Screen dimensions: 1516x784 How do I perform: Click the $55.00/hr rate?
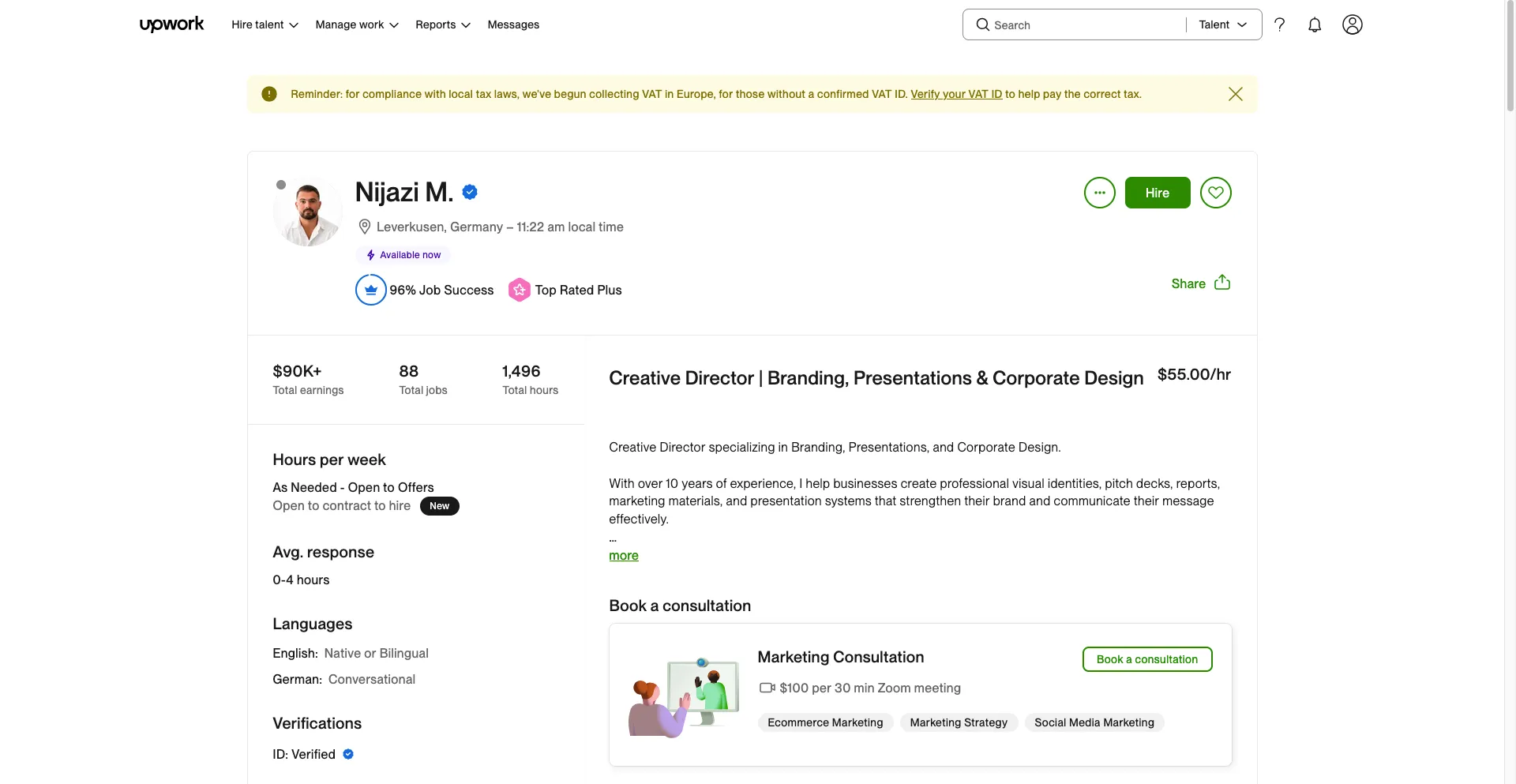point(1194,374)
